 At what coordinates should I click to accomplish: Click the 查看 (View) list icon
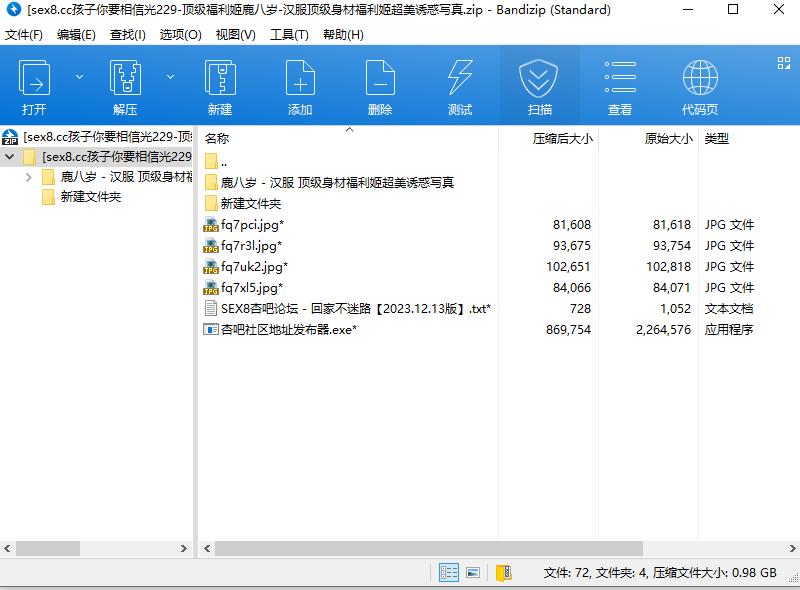pos(620,78)
